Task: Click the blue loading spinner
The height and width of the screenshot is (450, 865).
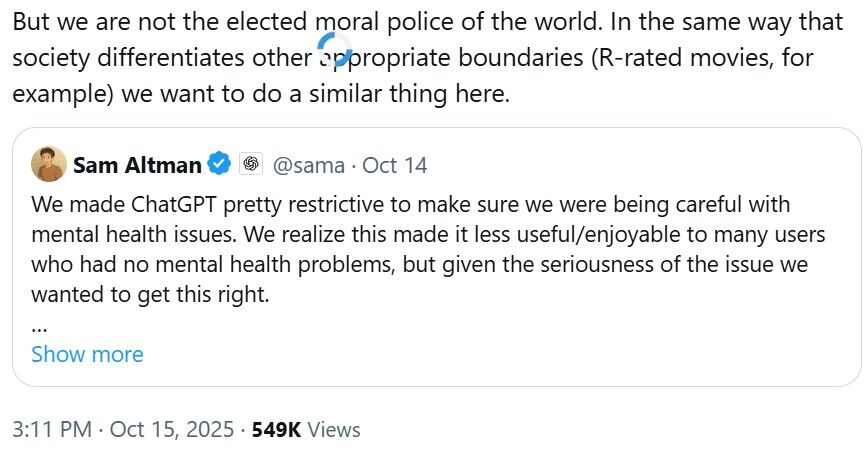Action: [x=333, y=48]
